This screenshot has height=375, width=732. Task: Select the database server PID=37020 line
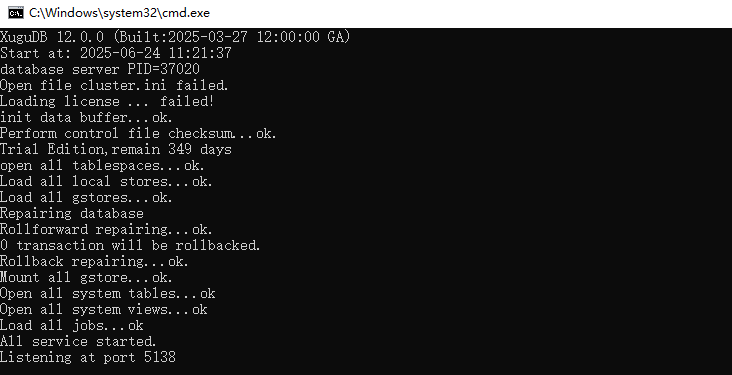tap(100, 69)
